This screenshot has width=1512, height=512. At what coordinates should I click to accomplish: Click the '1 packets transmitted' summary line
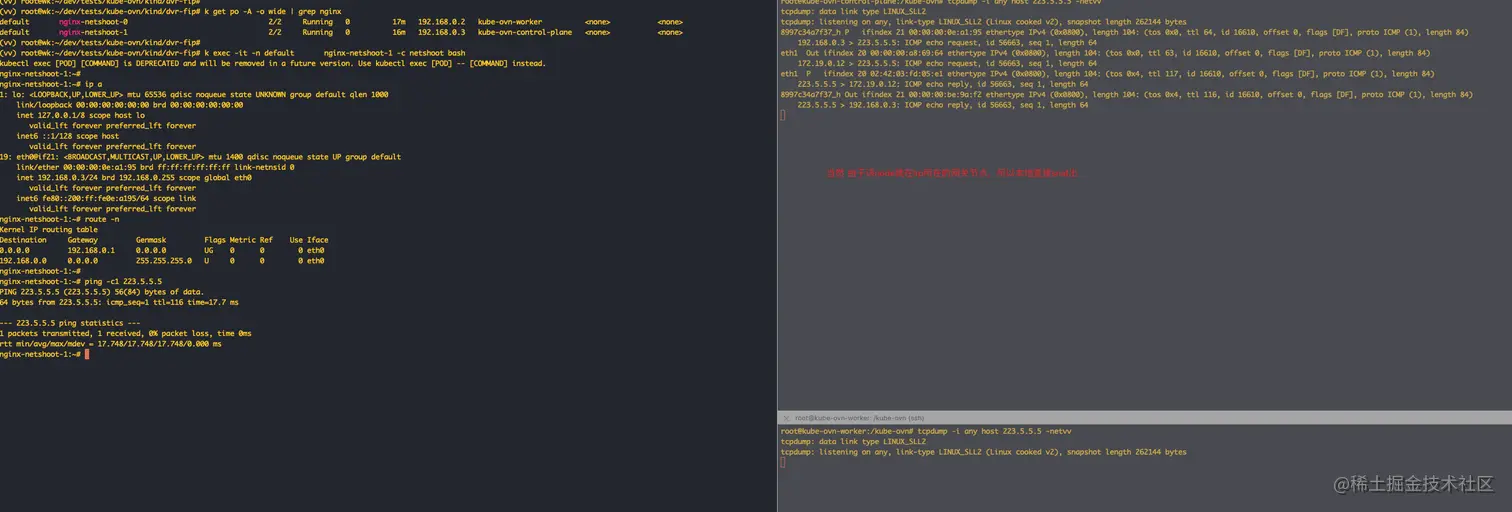click(126, 333)
